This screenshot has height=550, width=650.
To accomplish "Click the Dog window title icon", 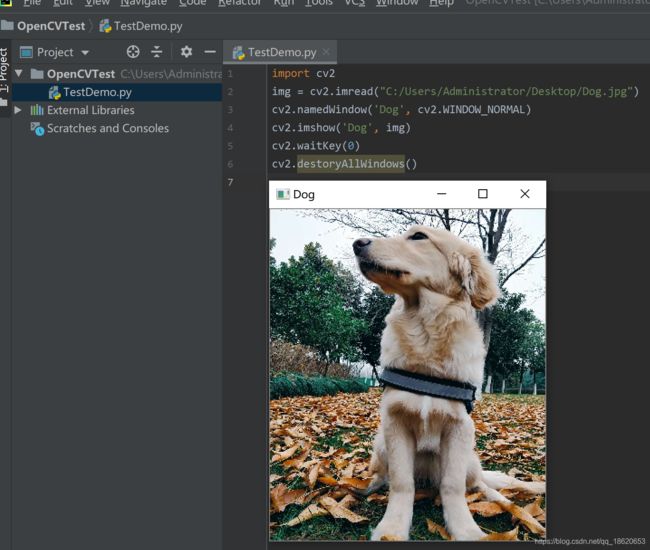I will [283, 194].
